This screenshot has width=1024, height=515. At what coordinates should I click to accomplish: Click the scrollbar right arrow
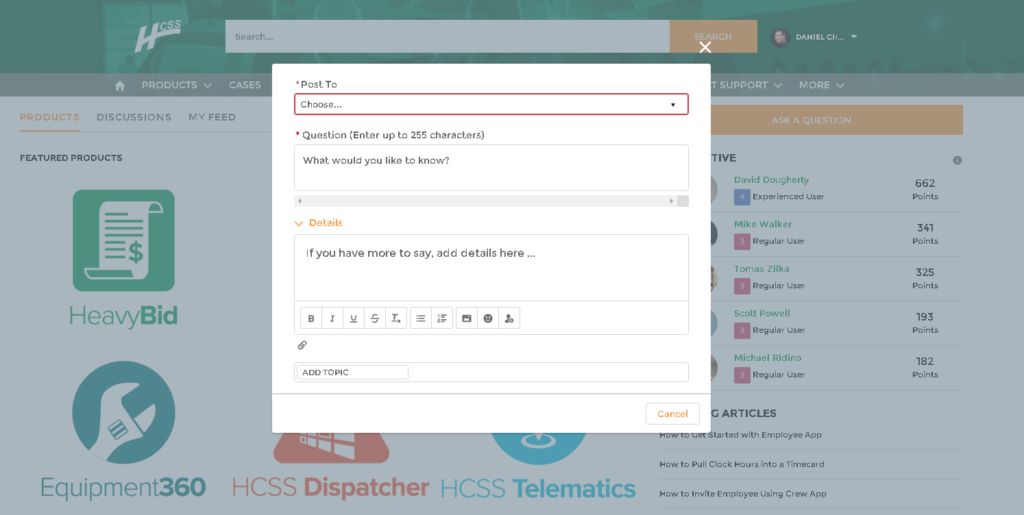[x=671, y=201]
